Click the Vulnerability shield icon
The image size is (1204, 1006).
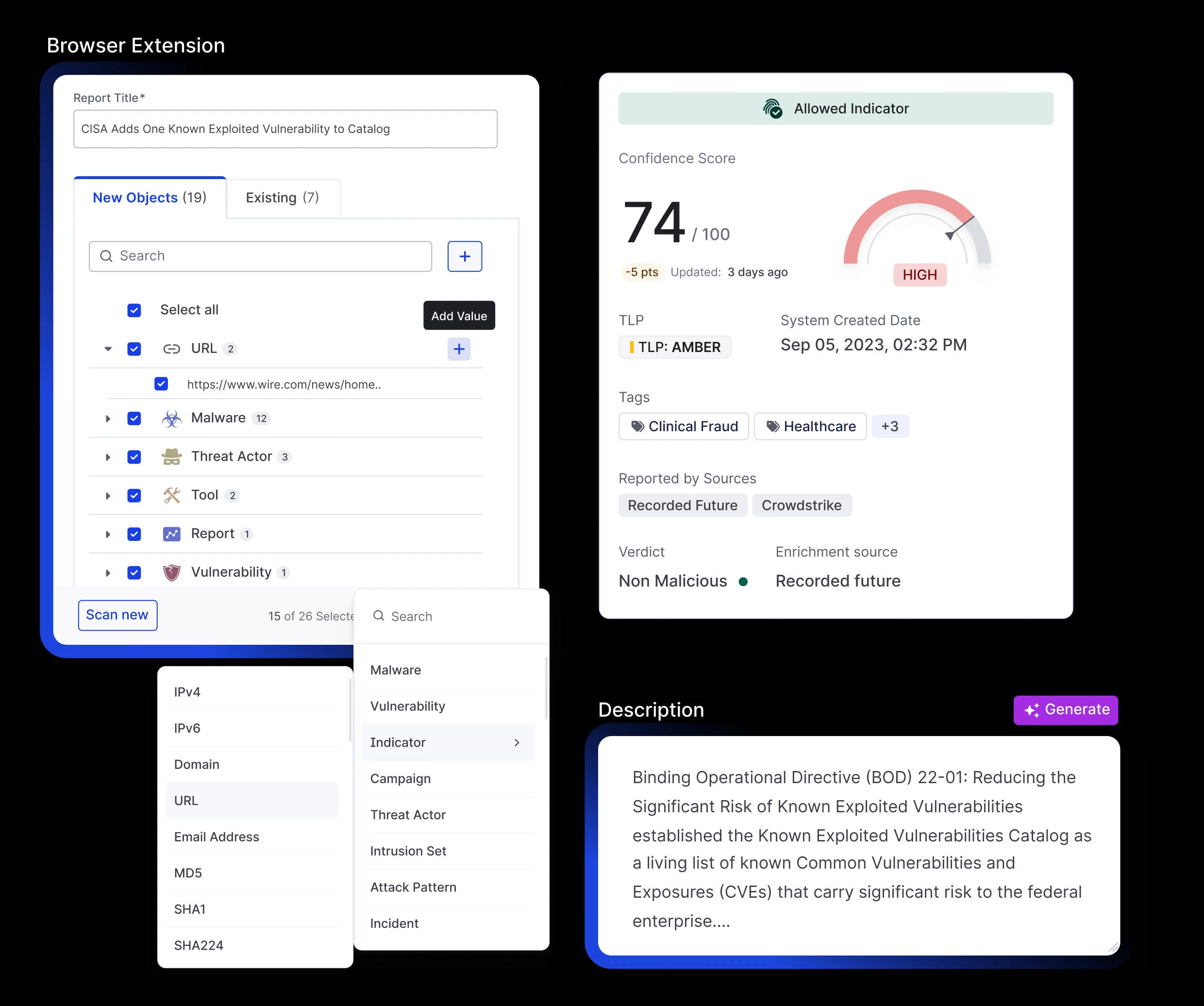[x=171, y=572]
